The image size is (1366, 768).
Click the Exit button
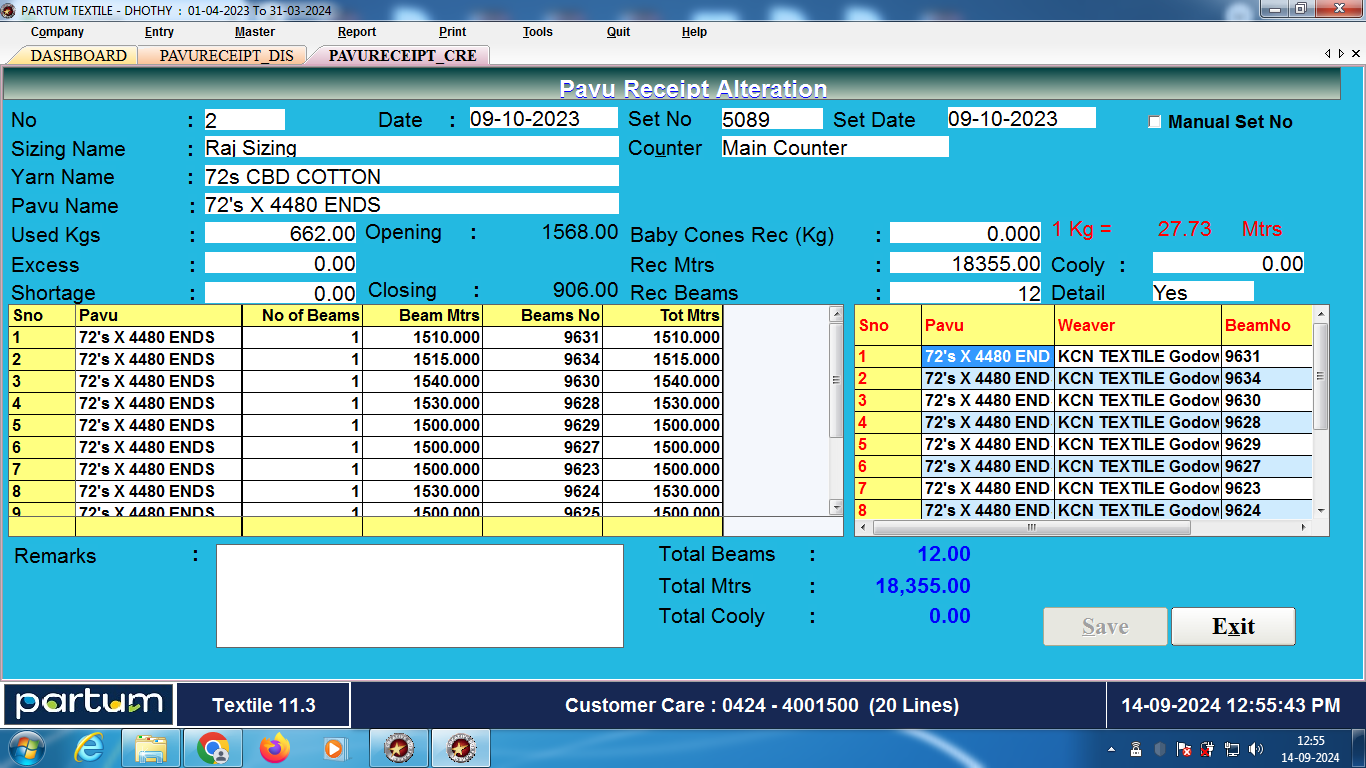click(x=1233, y=626)
